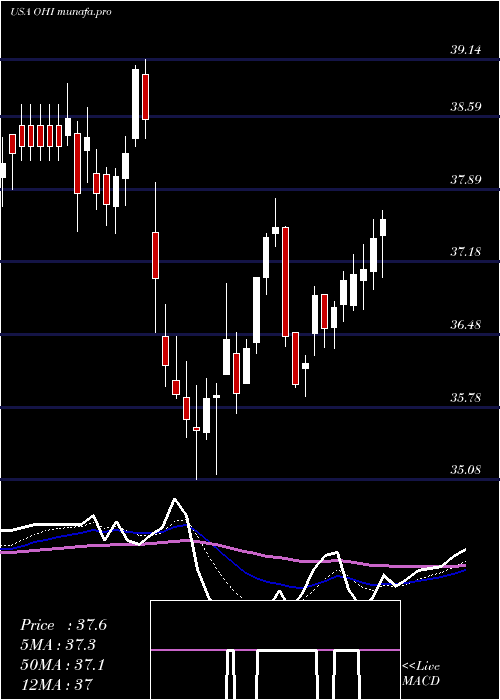The image size is (500, 700).
Task: Click the 5MA : 37.3 readout
Action: (58, 645)
